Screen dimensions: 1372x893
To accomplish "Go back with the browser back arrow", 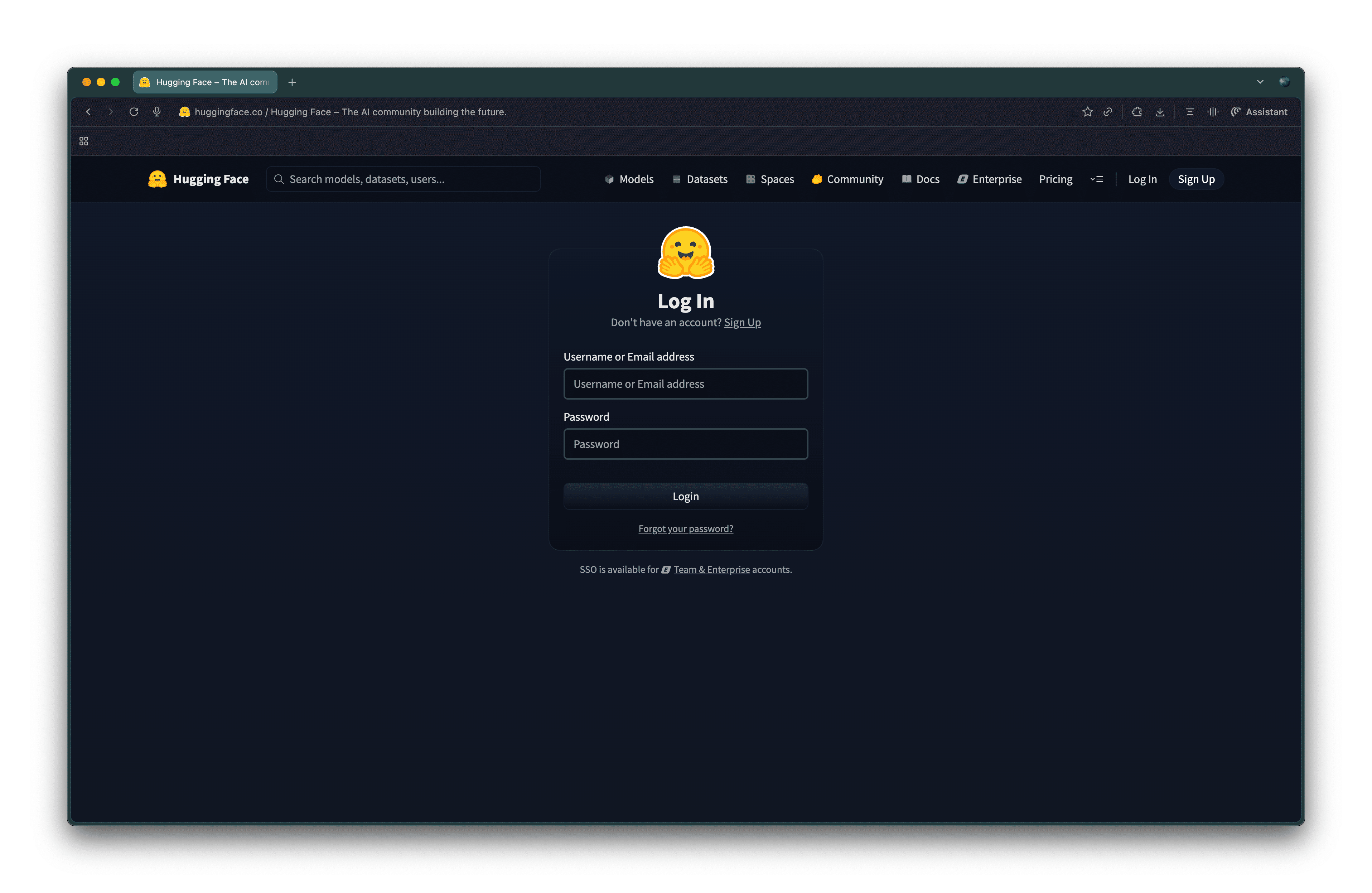I will click(x=88, y=112).
